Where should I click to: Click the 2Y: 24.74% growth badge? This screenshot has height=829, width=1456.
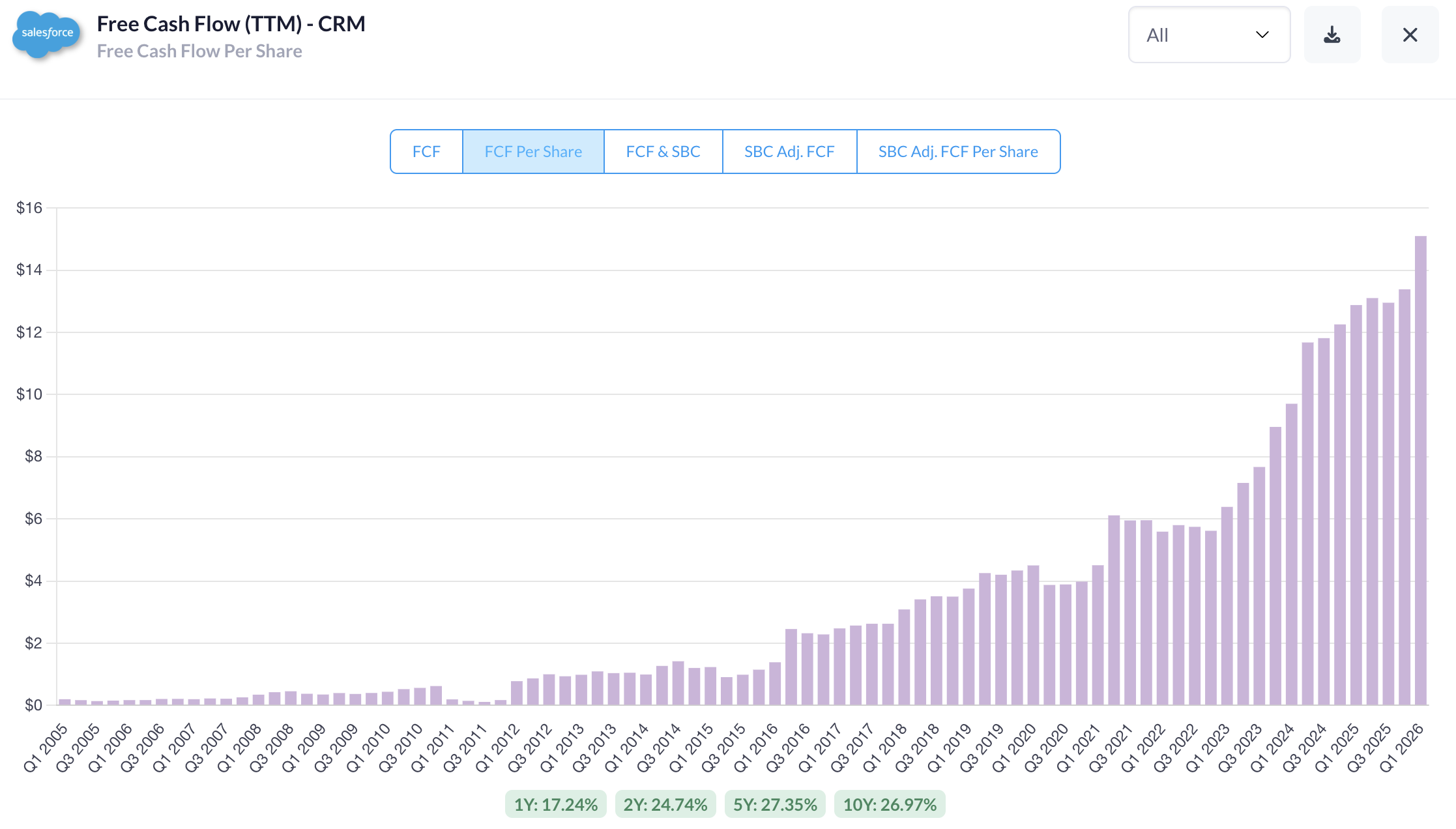(x=665, y=804)
